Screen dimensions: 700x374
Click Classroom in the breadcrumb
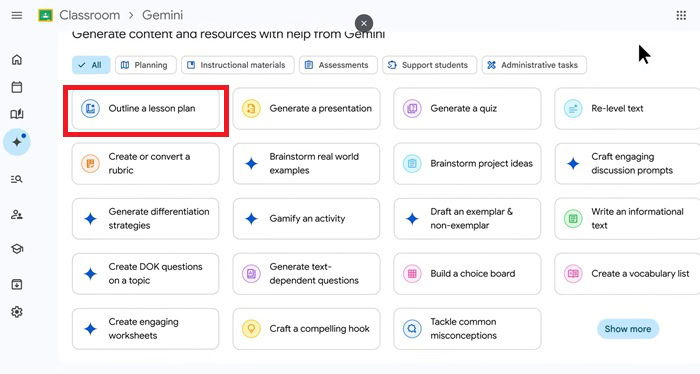[x=90, y=15]
